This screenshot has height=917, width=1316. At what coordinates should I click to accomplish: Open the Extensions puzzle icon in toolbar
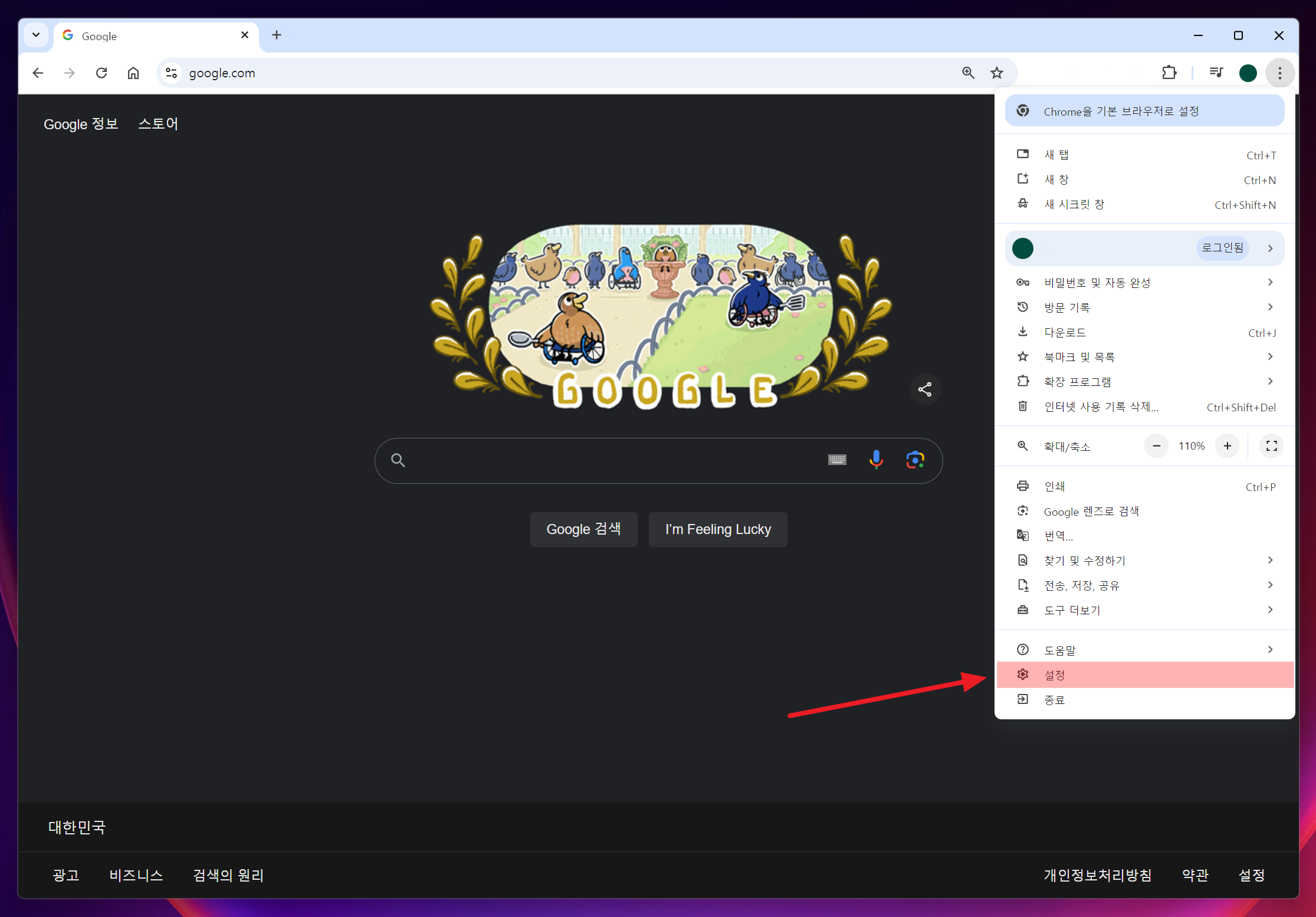1169,73
